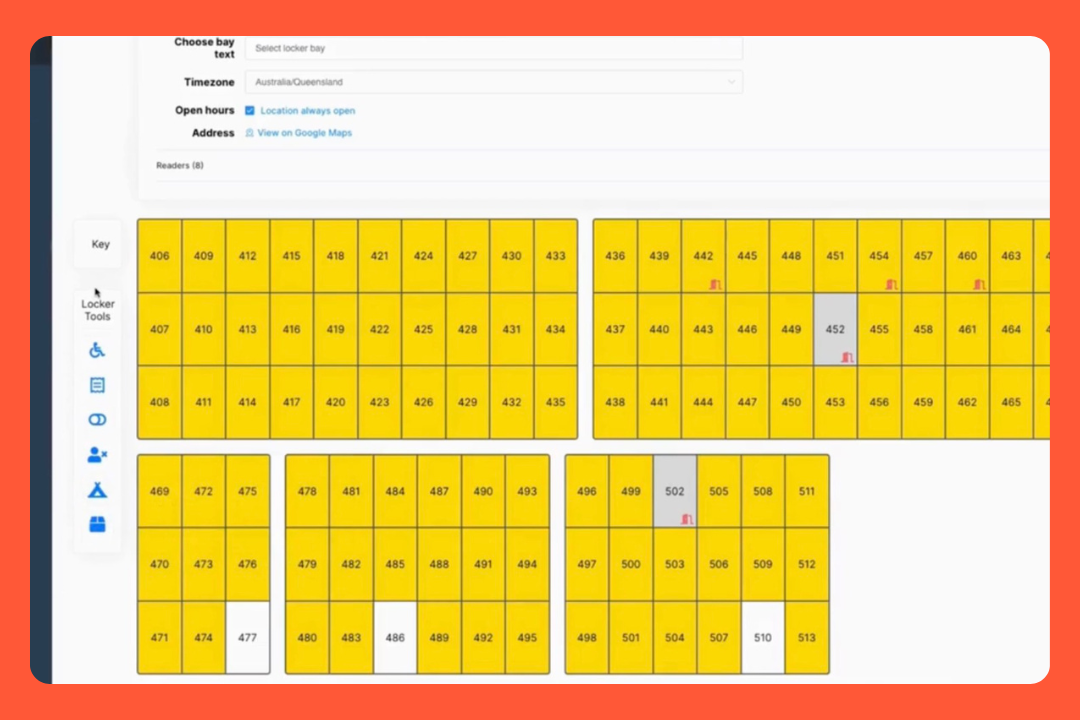Select locker 408
The height and width of the screenshot is (720, 1080).
pos(160,402)
